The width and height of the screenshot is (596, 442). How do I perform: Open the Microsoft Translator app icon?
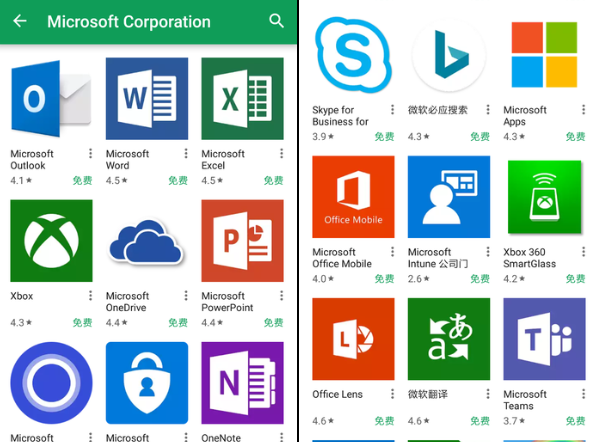[x=449, y=339]
